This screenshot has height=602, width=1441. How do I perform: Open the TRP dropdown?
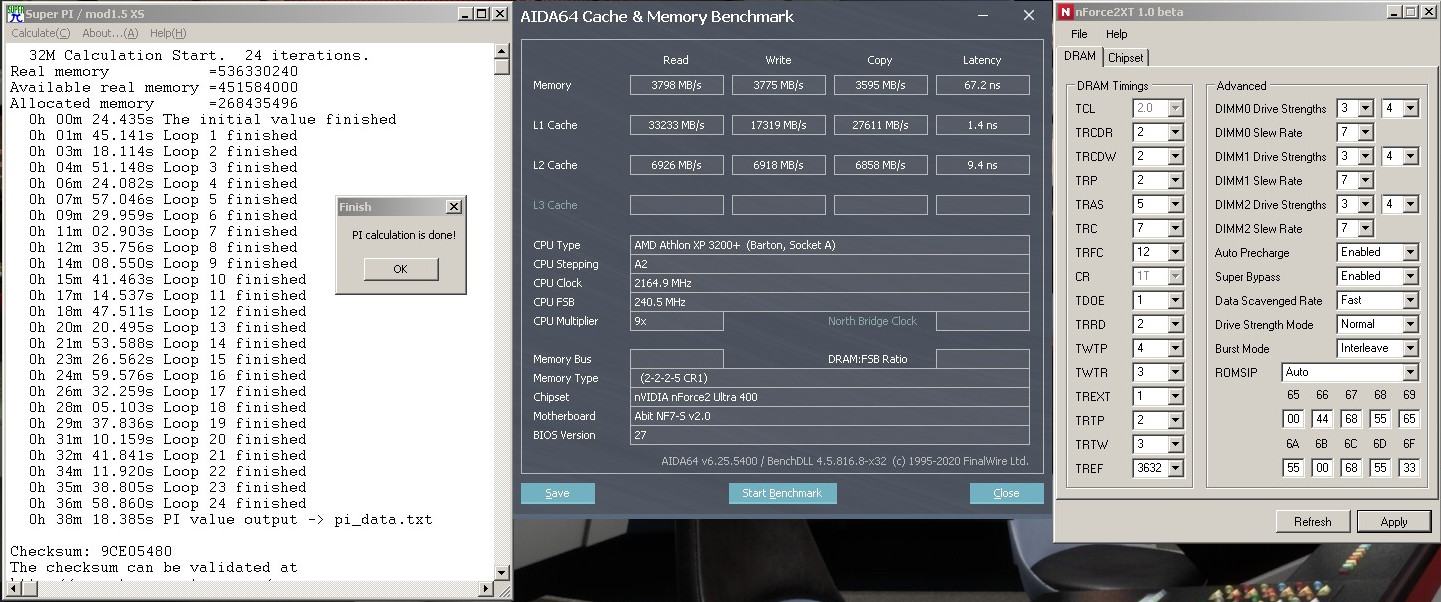click(1175, 180)
